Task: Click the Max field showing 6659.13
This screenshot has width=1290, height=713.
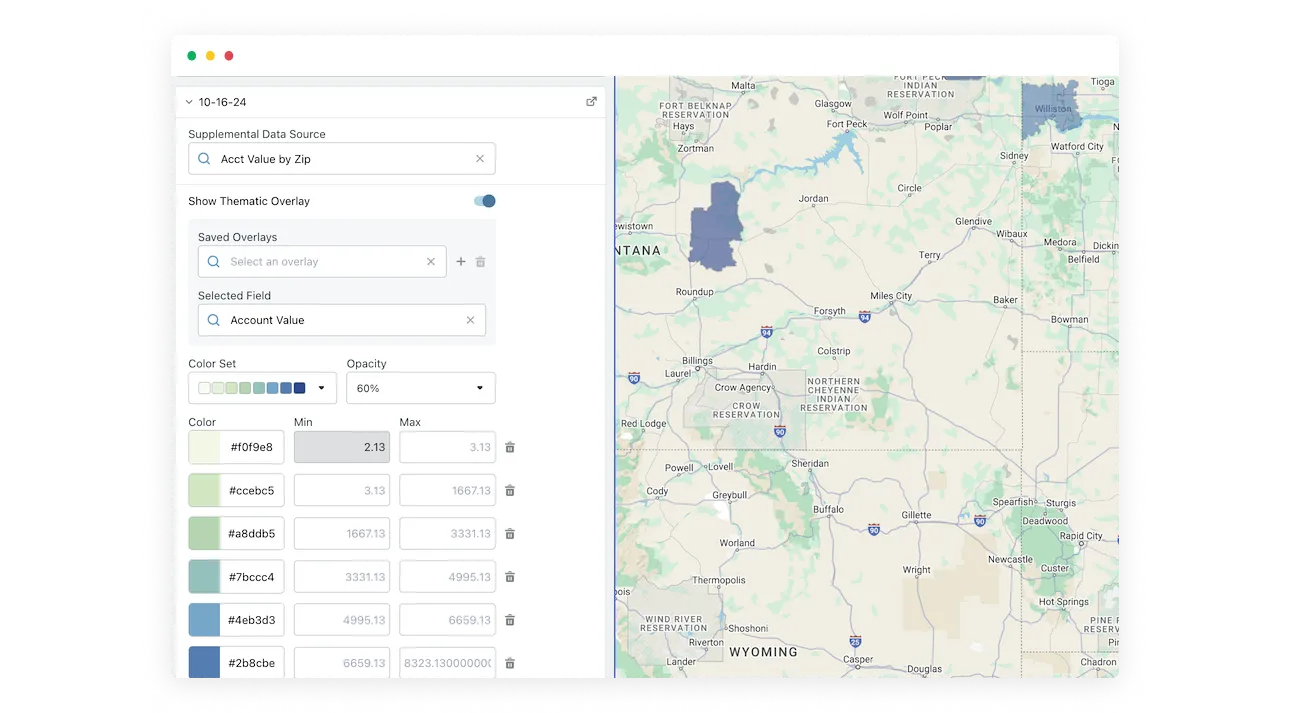Action: point(447,620)
